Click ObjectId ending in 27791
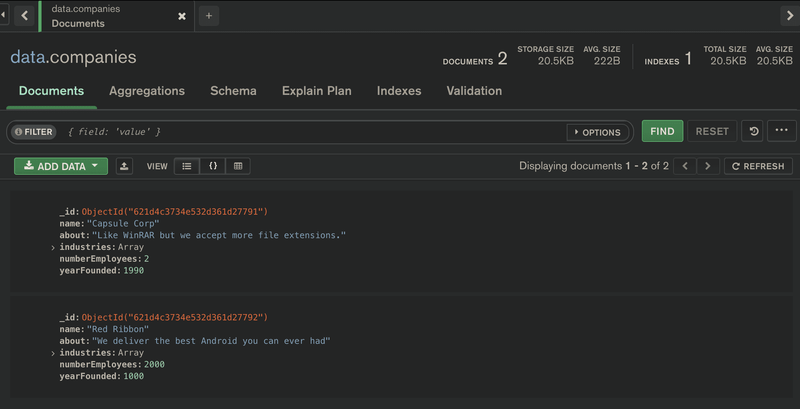This screenshot has width=800, height=409. (x=174, y=212)
